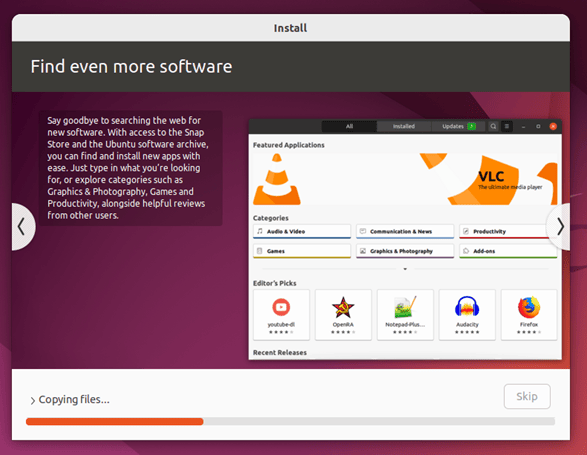Select the All tab
The width and height of the screenshot is (587, 455).
point(349,127)
